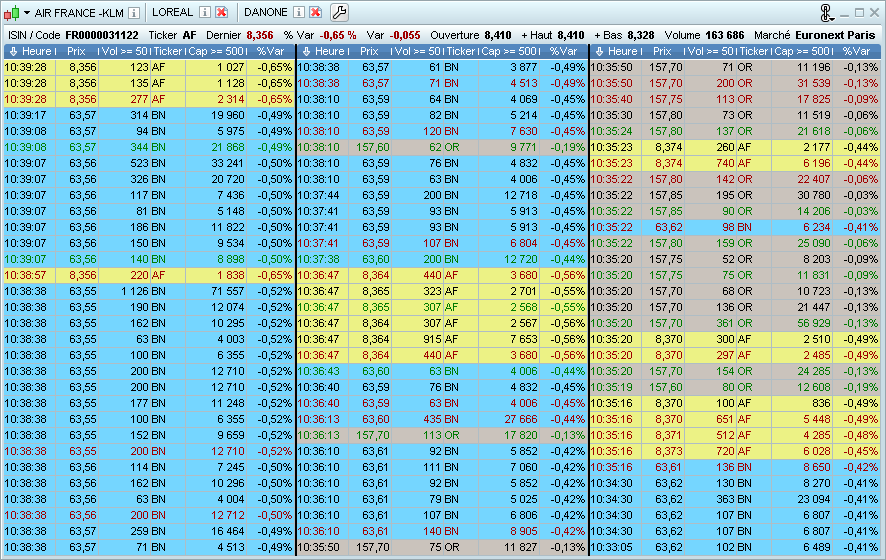Click the %Var header in the middle panel

pos(563,51)
